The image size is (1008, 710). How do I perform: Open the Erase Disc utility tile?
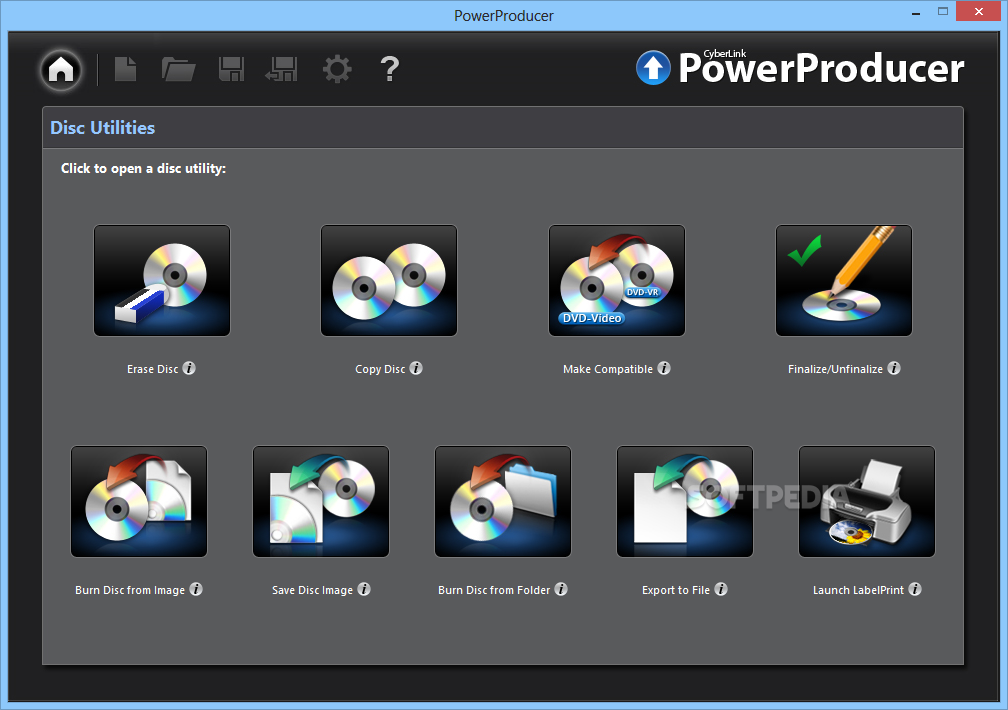point(162,280)
